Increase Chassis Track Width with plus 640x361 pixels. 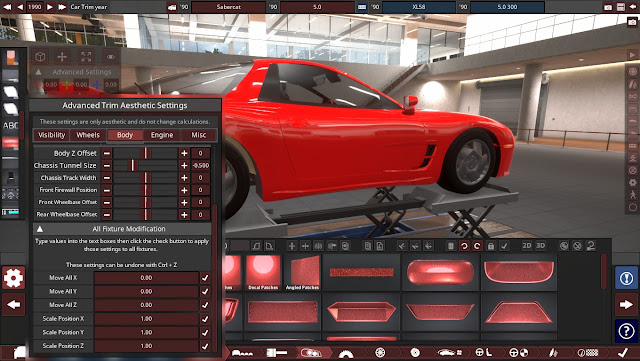(184, 178)
